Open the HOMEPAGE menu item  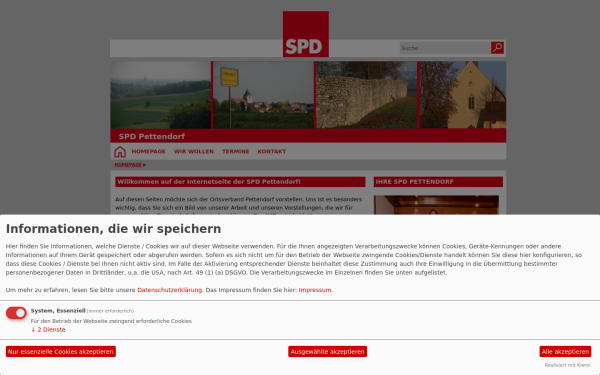(148, 152)
